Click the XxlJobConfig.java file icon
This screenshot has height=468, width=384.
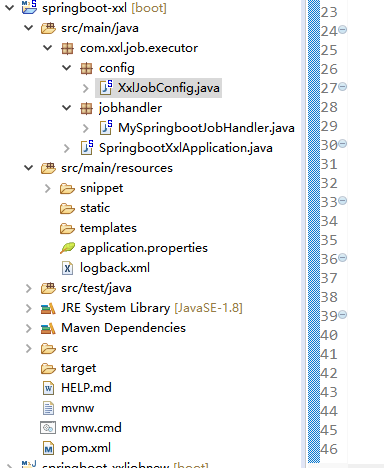pyautogui.click(x=106, y=88)
